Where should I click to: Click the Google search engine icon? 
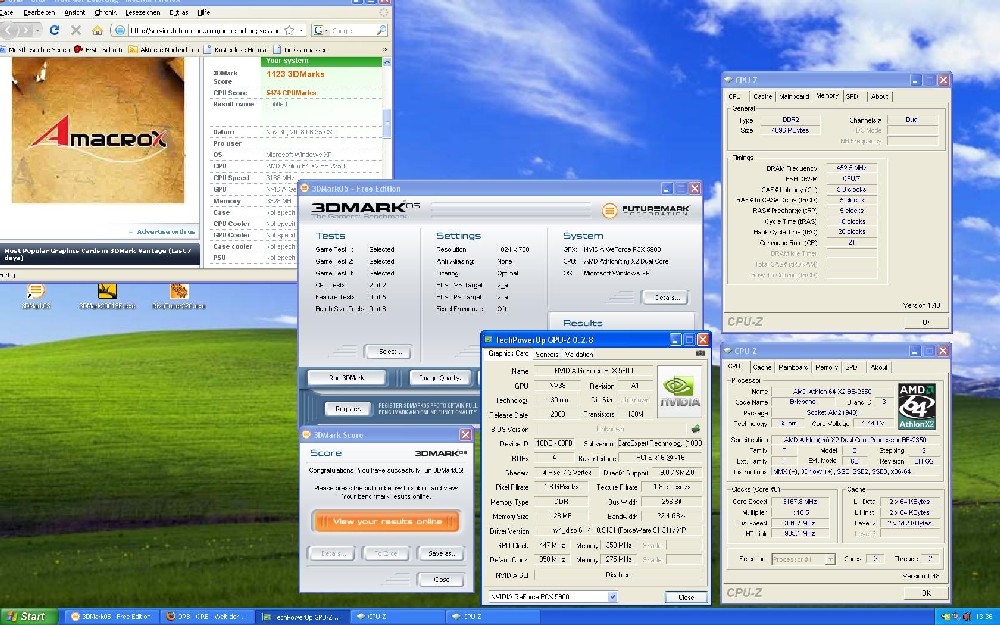(x=318, y=29)
